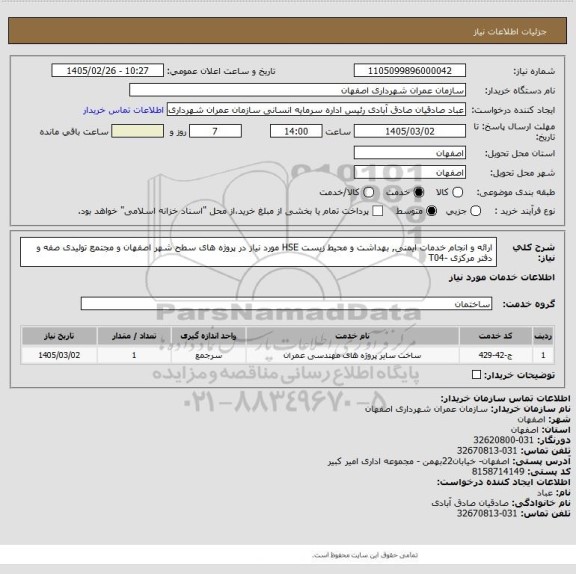Click the family name صادقیان صادق آبادی
Viewport: 576px width, 574px height.
tap(470, 503)
